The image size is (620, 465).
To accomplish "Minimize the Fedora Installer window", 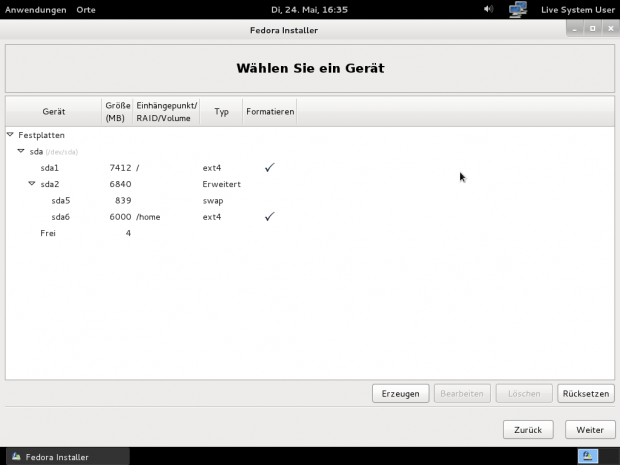I will 575,28.
